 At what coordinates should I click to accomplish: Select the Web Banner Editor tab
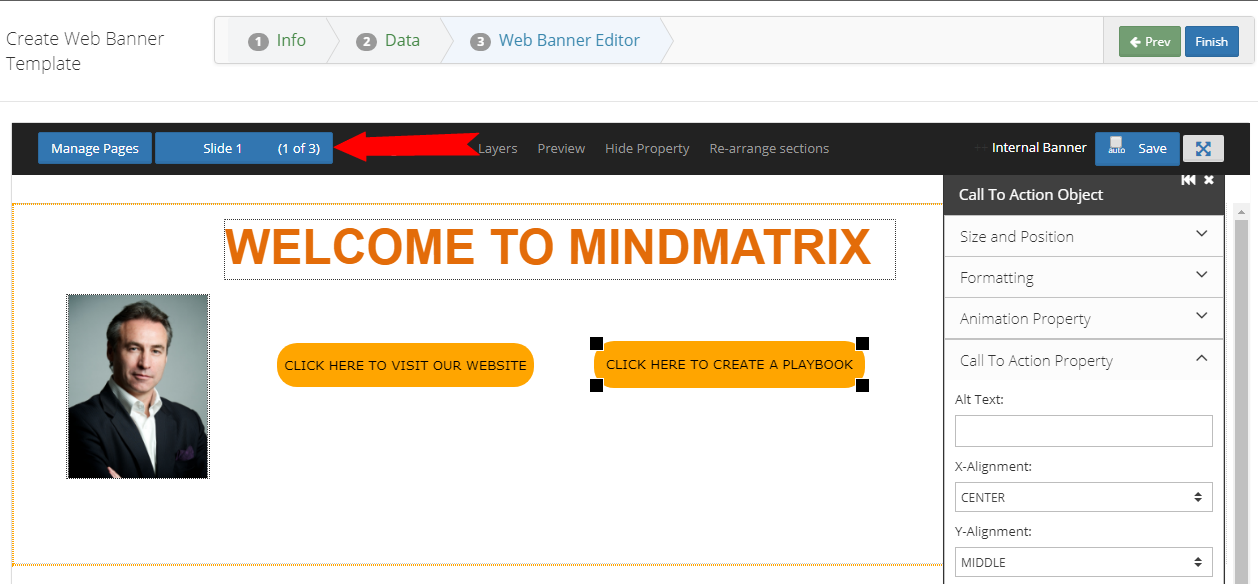click(569, 40)
